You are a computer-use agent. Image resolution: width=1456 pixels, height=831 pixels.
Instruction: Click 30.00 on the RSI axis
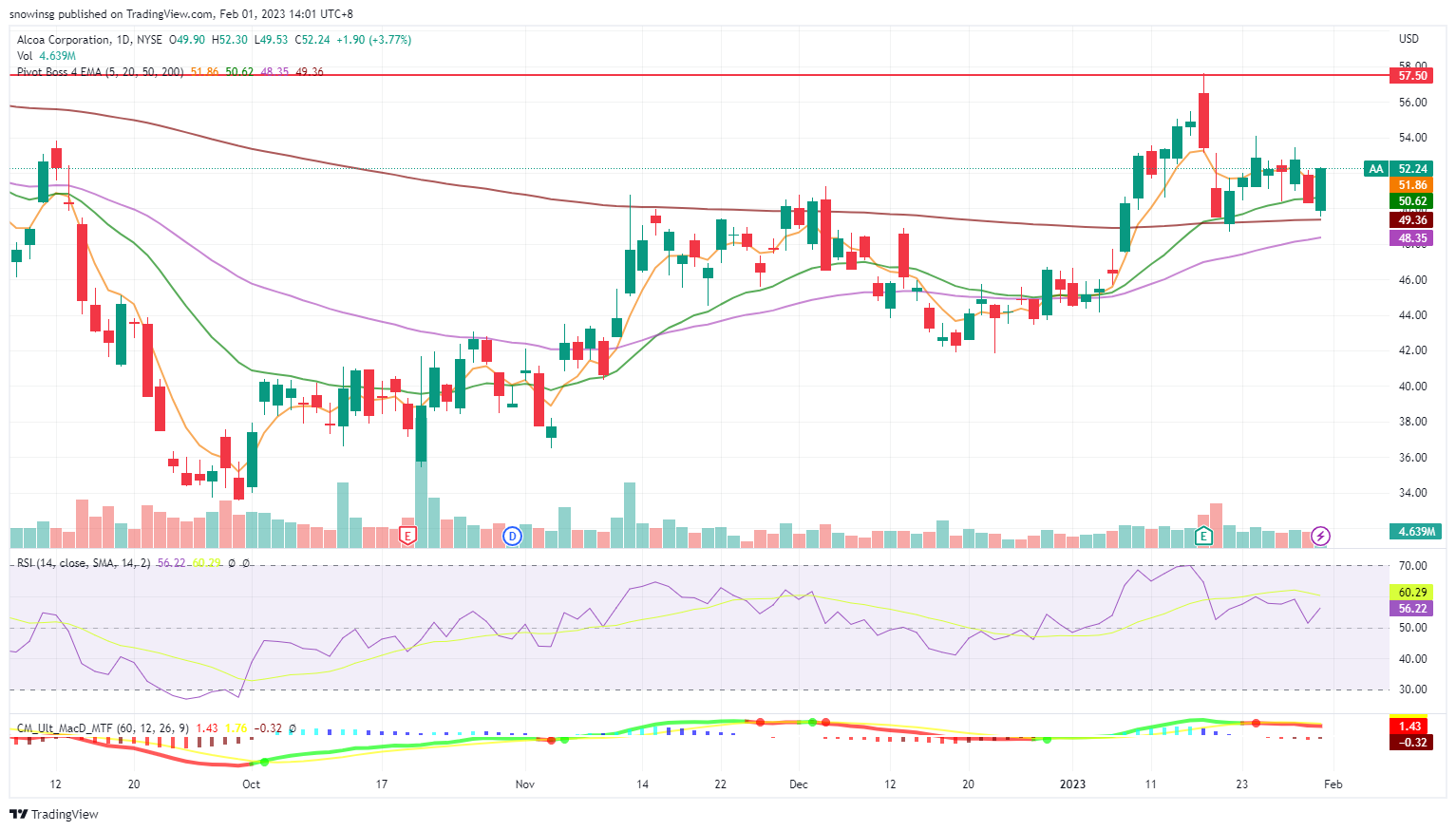[1412, 690]
